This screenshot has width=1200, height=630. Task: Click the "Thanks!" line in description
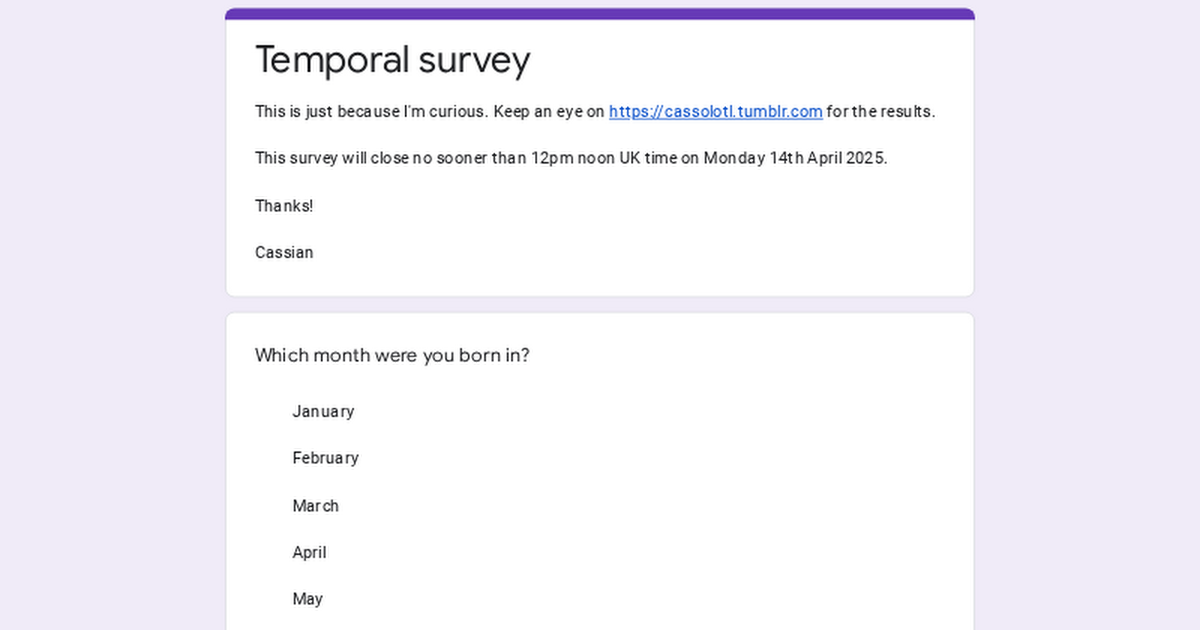284,206
